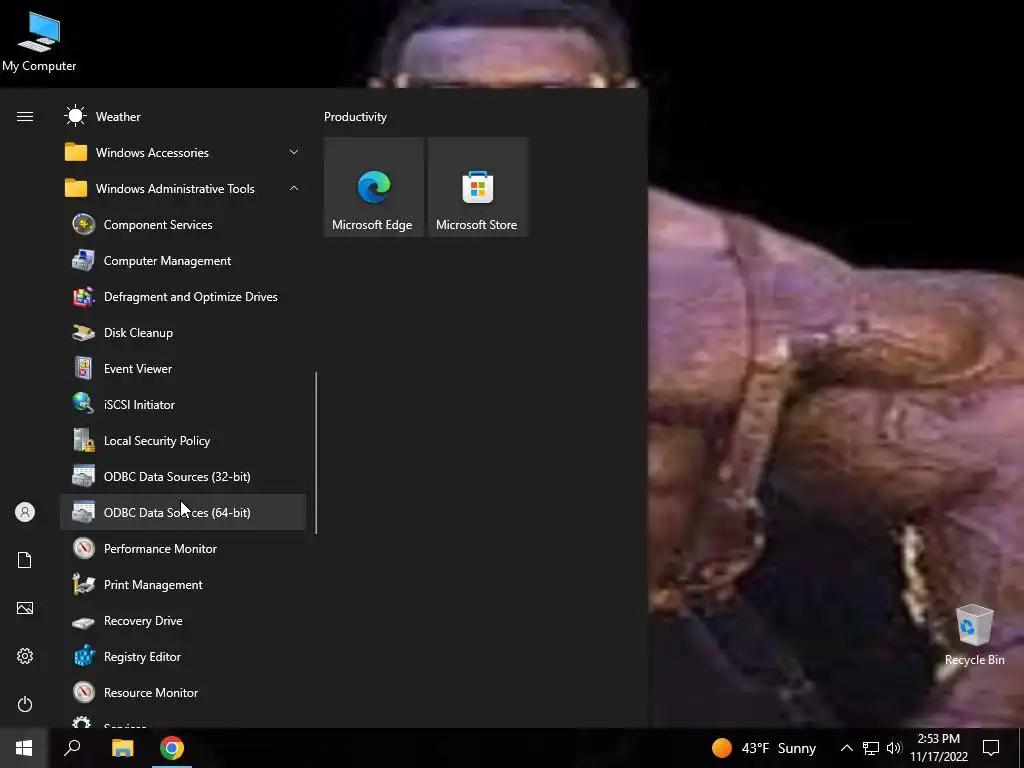
Task: Launch Performance Monitor
Action: coord(183,549)
